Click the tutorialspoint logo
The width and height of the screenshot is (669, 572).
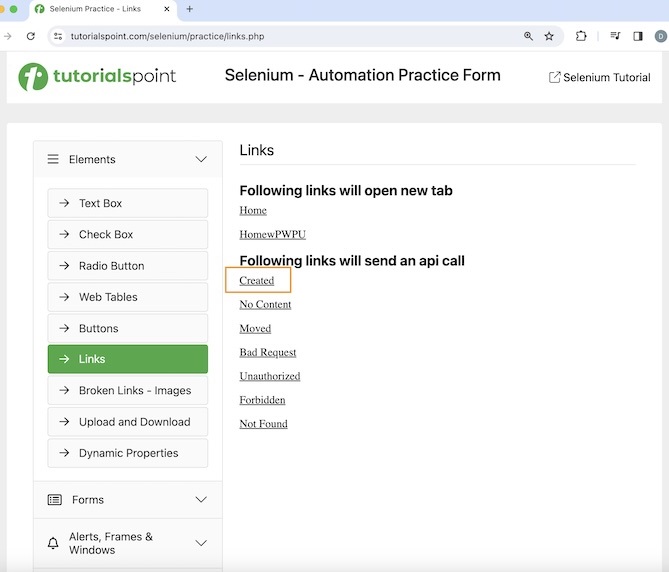tap(97, 76)
